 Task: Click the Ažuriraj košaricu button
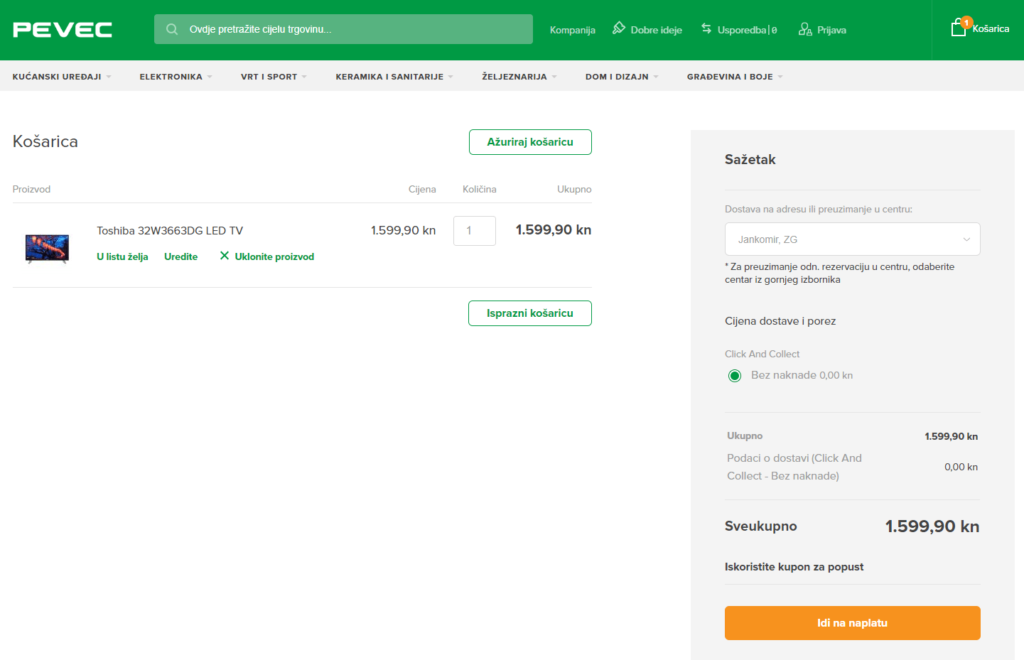(530, 142)
